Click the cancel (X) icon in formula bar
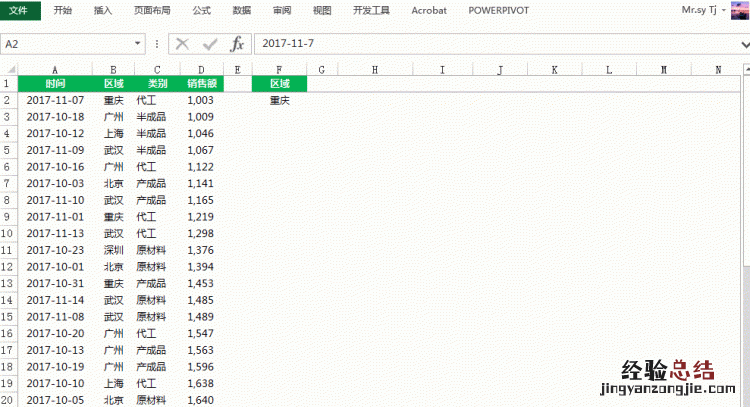The width and height of the screenshot is (750, 407). tap(182, 44)
